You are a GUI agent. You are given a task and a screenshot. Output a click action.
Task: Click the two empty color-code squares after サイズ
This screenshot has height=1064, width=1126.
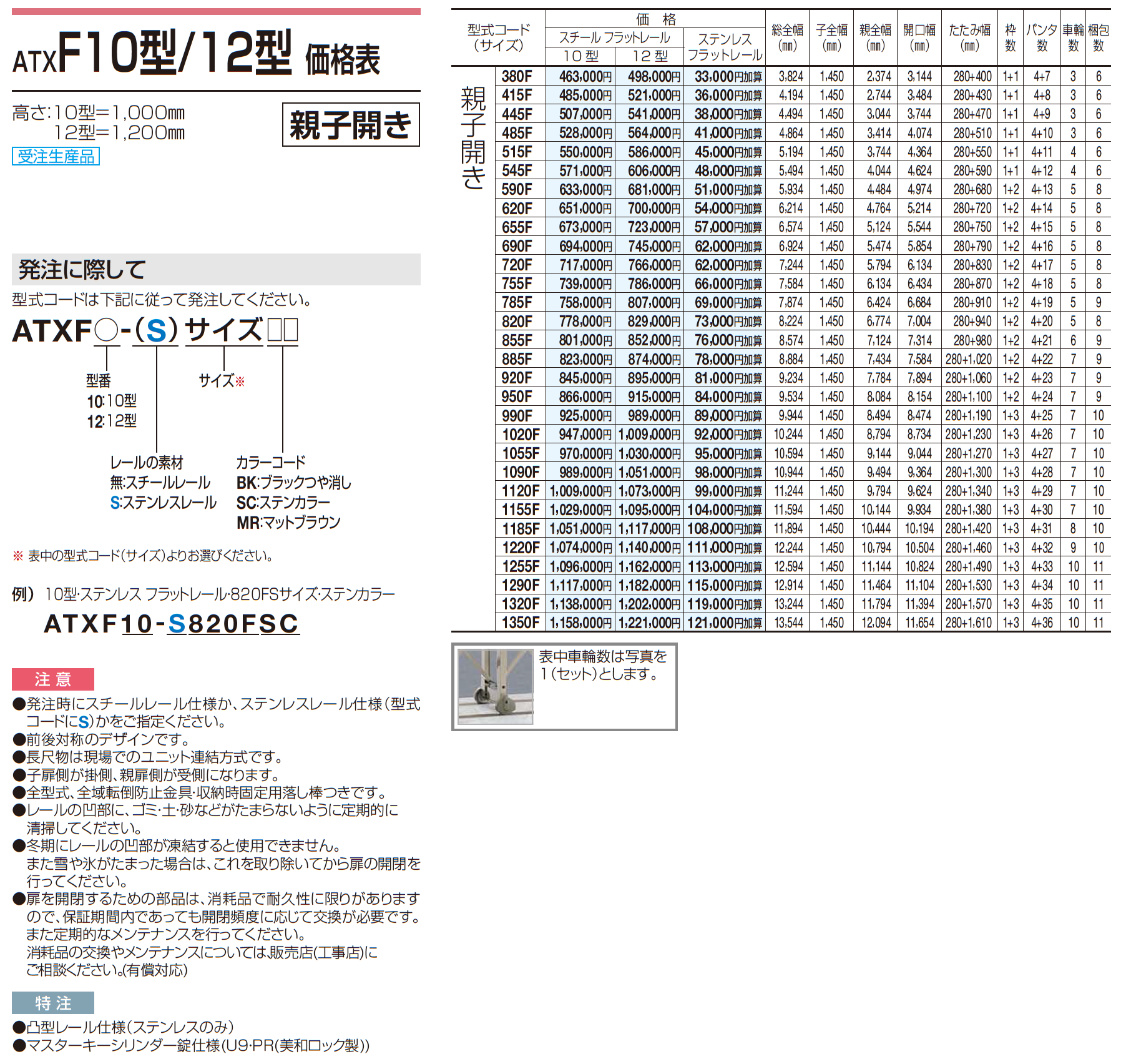click(x=283, y=330)
